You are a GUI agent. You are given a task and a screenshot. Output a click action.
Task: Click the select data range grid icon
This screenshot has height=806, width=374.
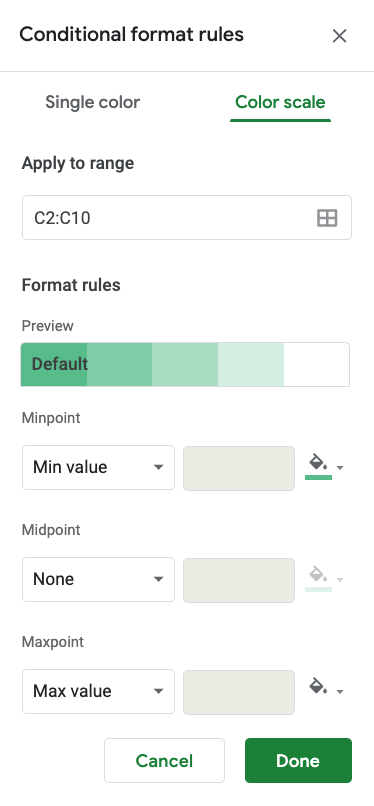(x=327, y=218)
